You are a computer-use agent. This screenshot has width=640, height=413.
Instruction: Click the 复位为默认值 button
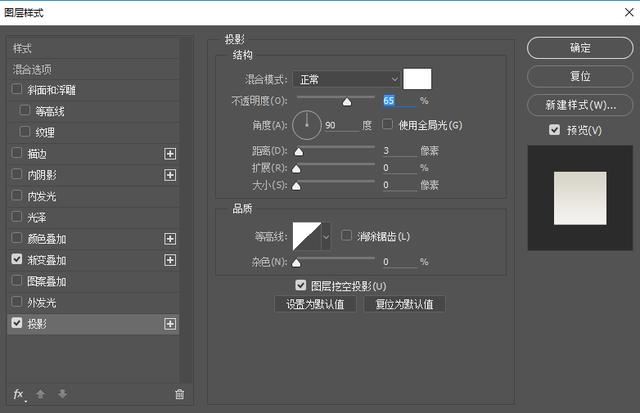pos(404,304)
